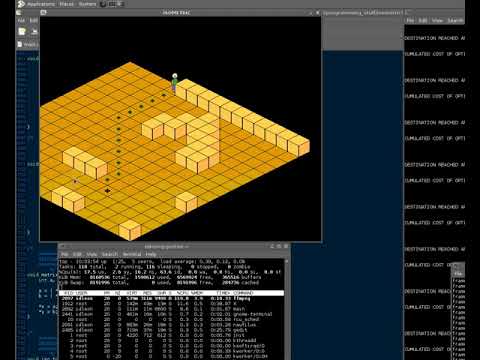Open the Terminal menu in the bottom terminal window
Screen dimensions: 480x360
[x=132, y=254]
